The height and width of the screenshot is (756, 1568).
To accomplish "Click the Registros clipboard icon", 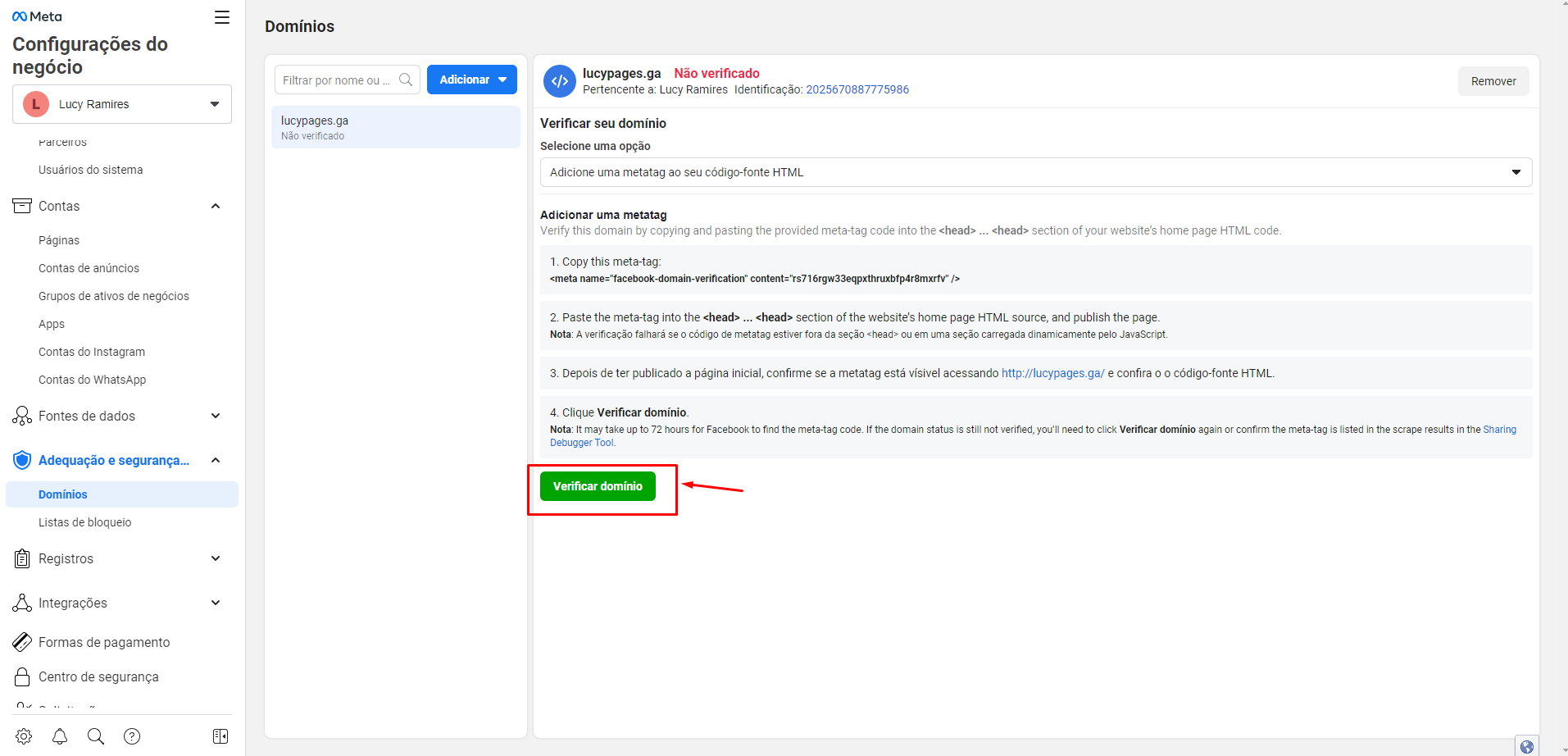I will pos(22,558).
